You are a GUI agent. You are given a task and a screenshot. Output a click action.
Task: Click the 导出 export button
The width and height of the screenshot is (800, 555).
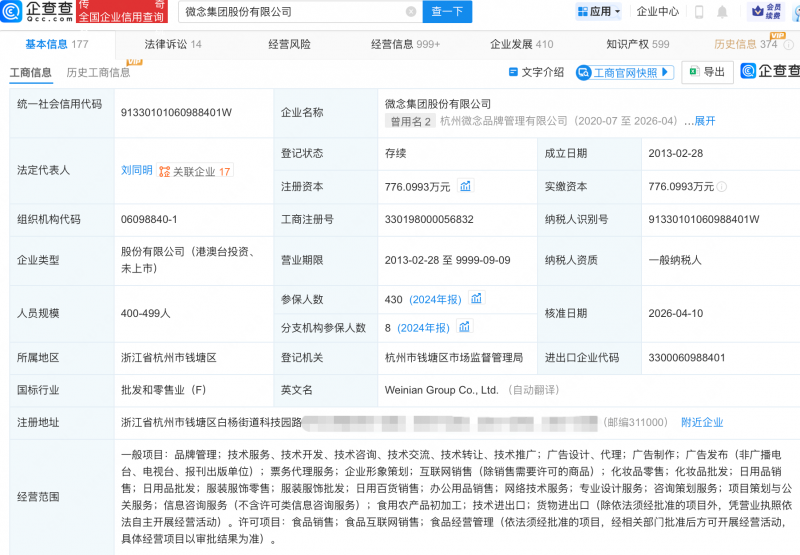pyautogui.click(x=707, y=72)
